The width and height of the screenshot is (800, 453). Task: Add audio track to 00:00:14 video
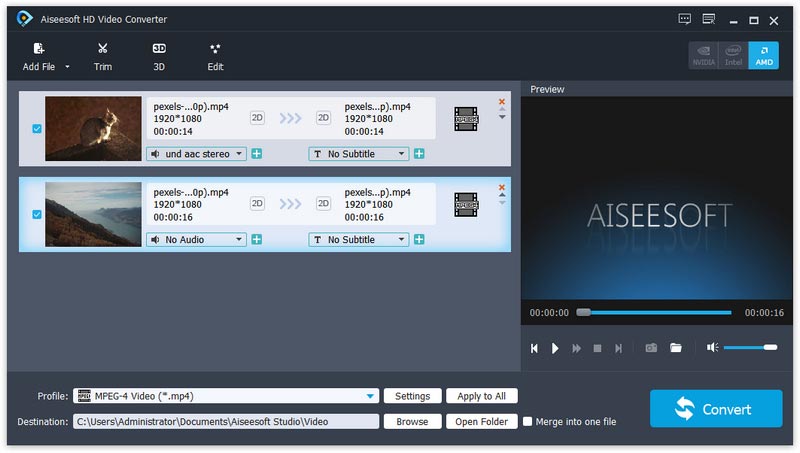point(257,154)
